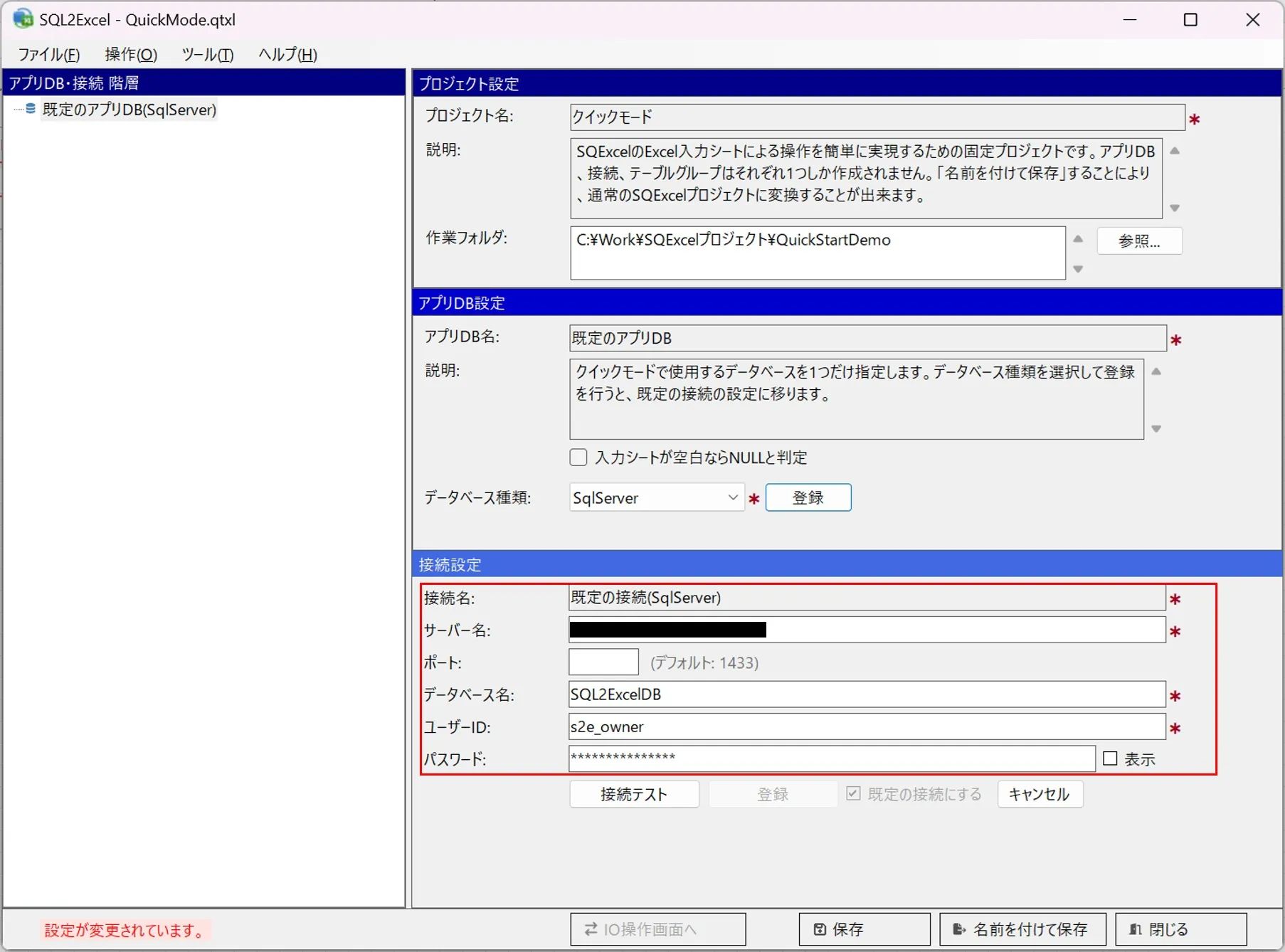Toggle the 表示 password checkbox
Viewport: 1285px width, 952px height.
(1110, 758)
